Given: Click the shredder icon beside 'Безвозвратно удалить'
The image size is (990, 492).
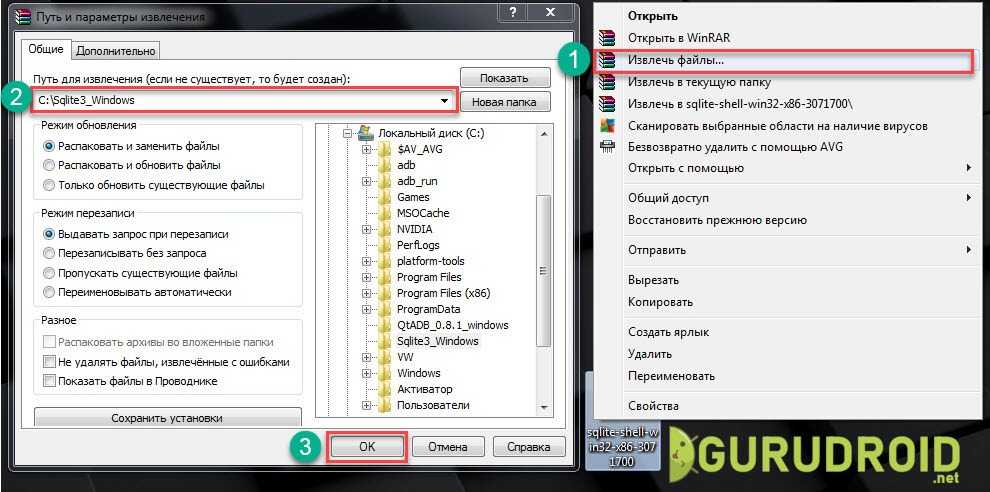Looking at the screenshot, I should tap(607, 147).
